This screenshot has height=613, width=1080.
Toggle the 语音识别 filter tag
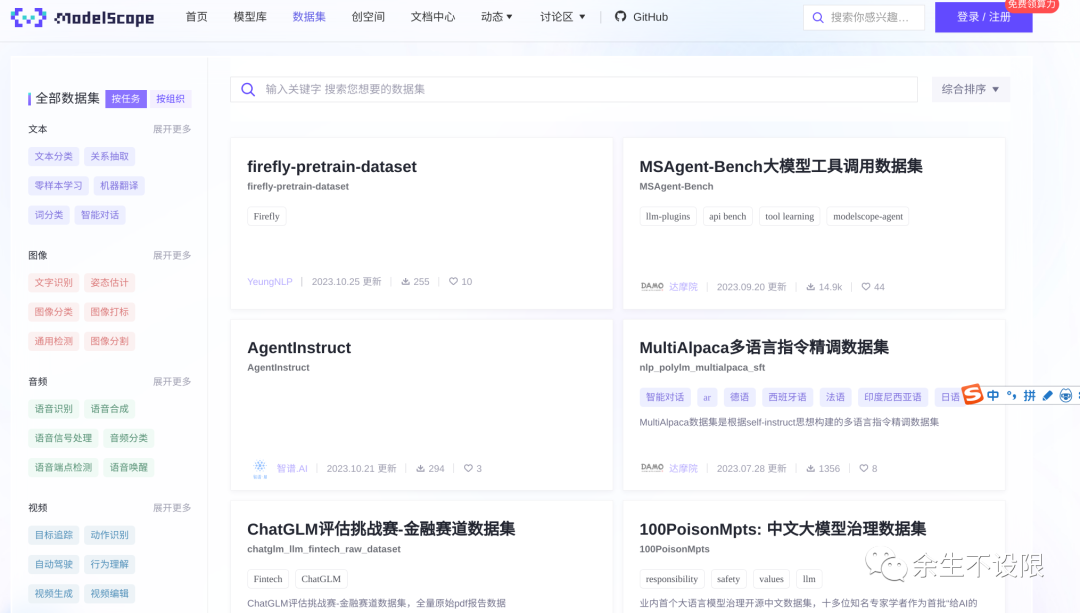54,408
